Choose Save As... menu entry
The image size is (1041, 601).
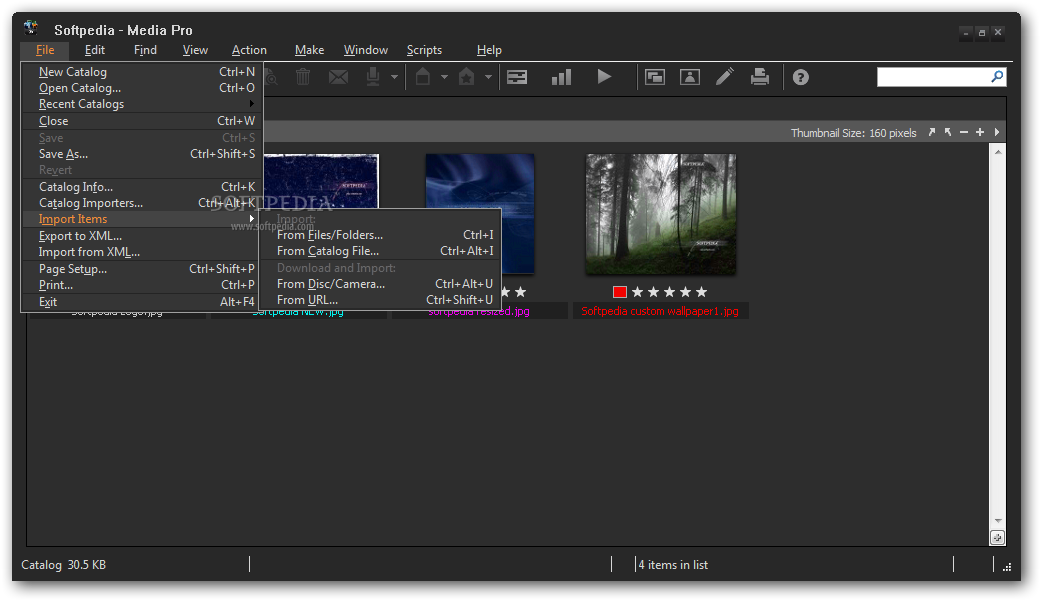142,153
